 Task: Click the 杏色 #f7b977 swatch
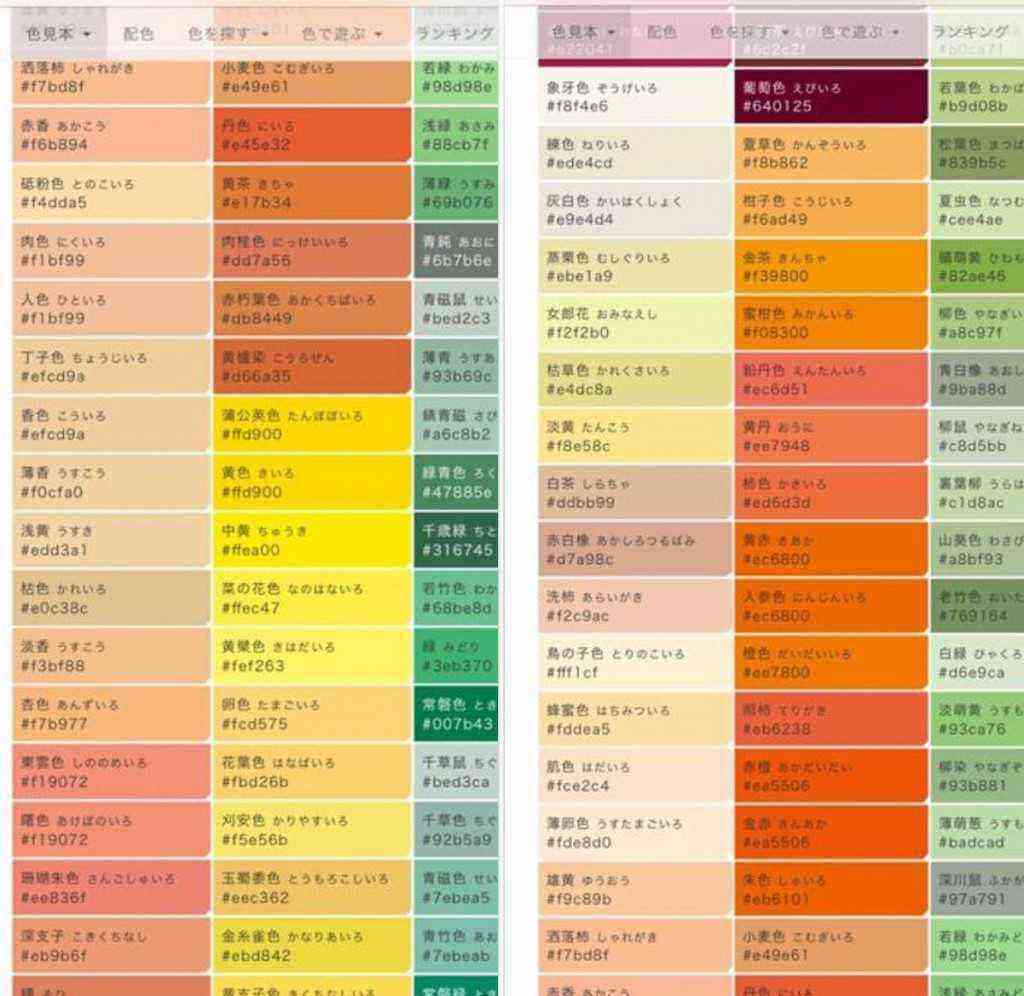(110, 714)
